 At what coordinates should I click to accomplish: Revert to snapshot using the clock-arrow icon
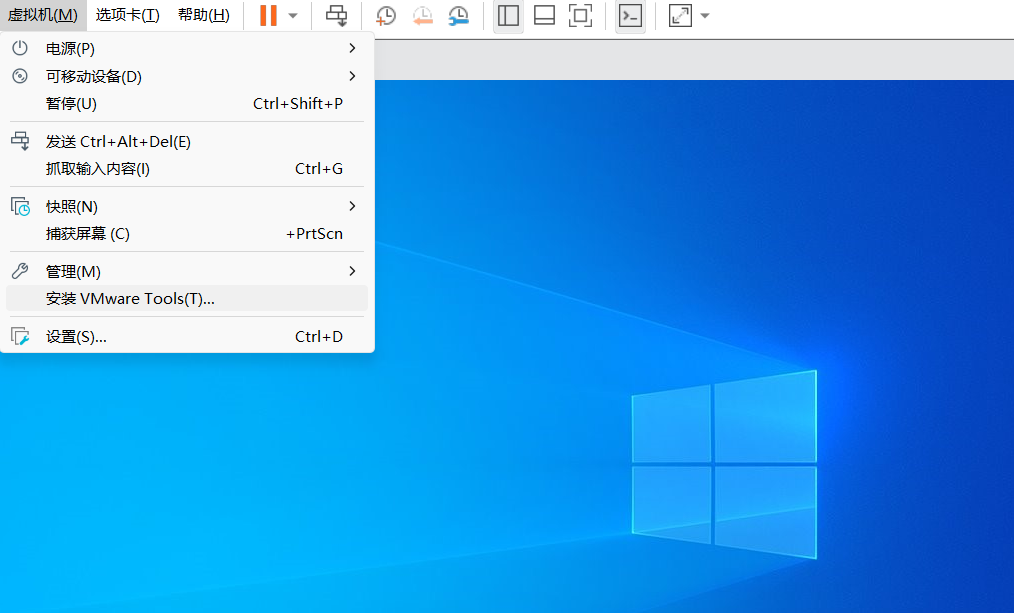[422, 16]
